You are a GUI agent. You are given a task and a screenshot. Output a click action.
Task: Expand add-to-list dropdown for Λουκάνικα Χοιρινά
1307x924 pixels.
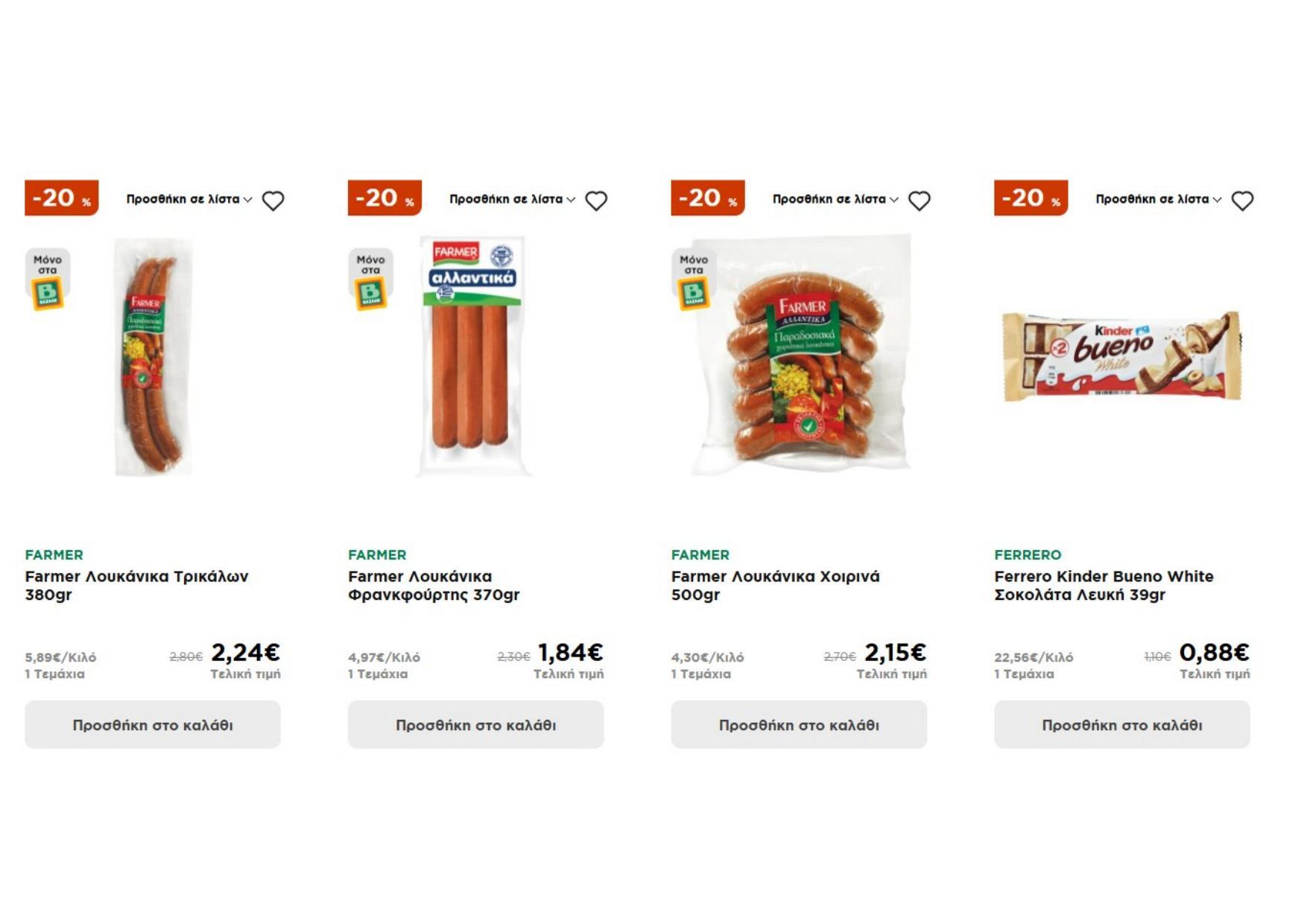pyautogui.click(x=835, y=200)
